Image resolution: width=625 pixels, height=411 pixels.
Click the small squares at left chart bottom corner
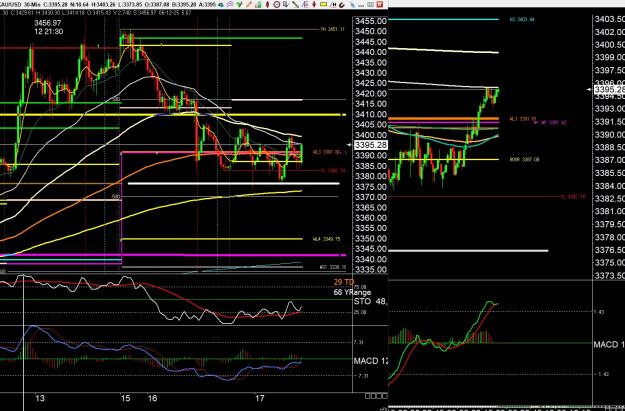376,395
